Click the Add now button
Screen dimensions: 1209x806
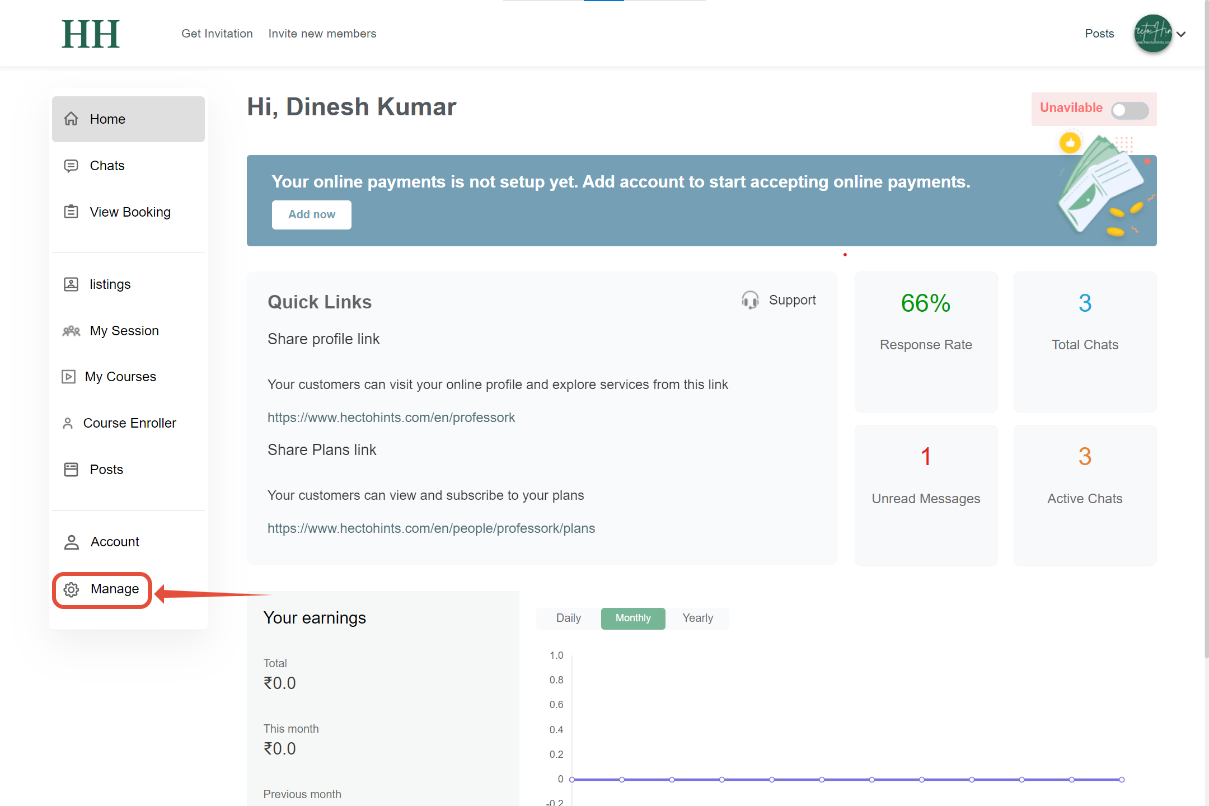click(312, 215)
